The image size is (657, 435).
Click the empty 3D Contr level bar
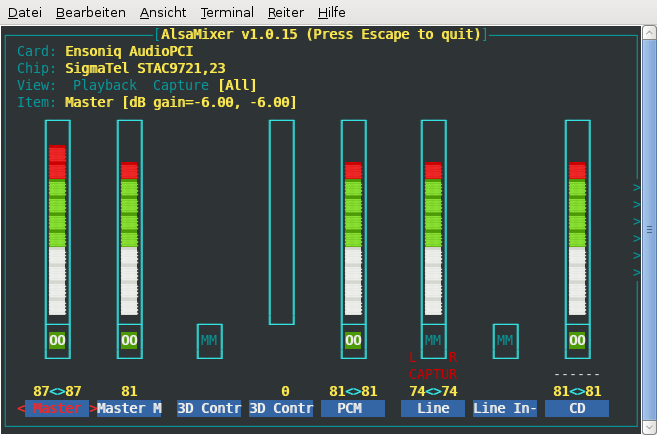282,222
